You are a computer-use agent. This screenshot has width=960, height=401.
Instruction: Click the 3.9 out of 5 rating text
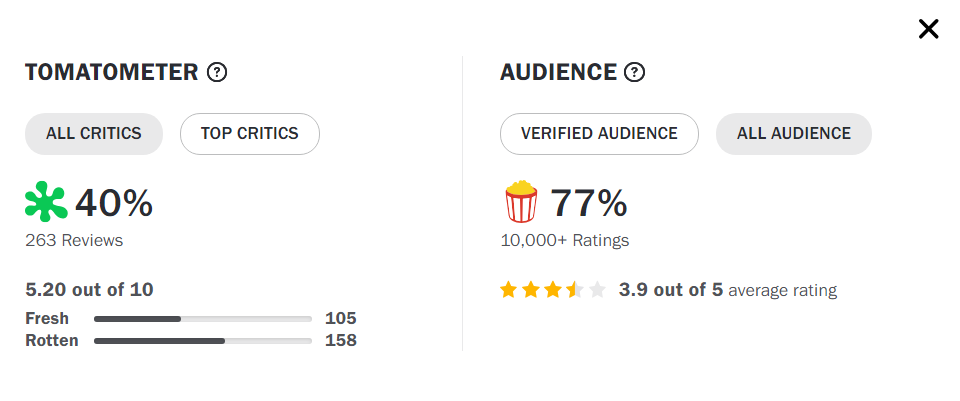pyautogui.click(x=670, y=290)
